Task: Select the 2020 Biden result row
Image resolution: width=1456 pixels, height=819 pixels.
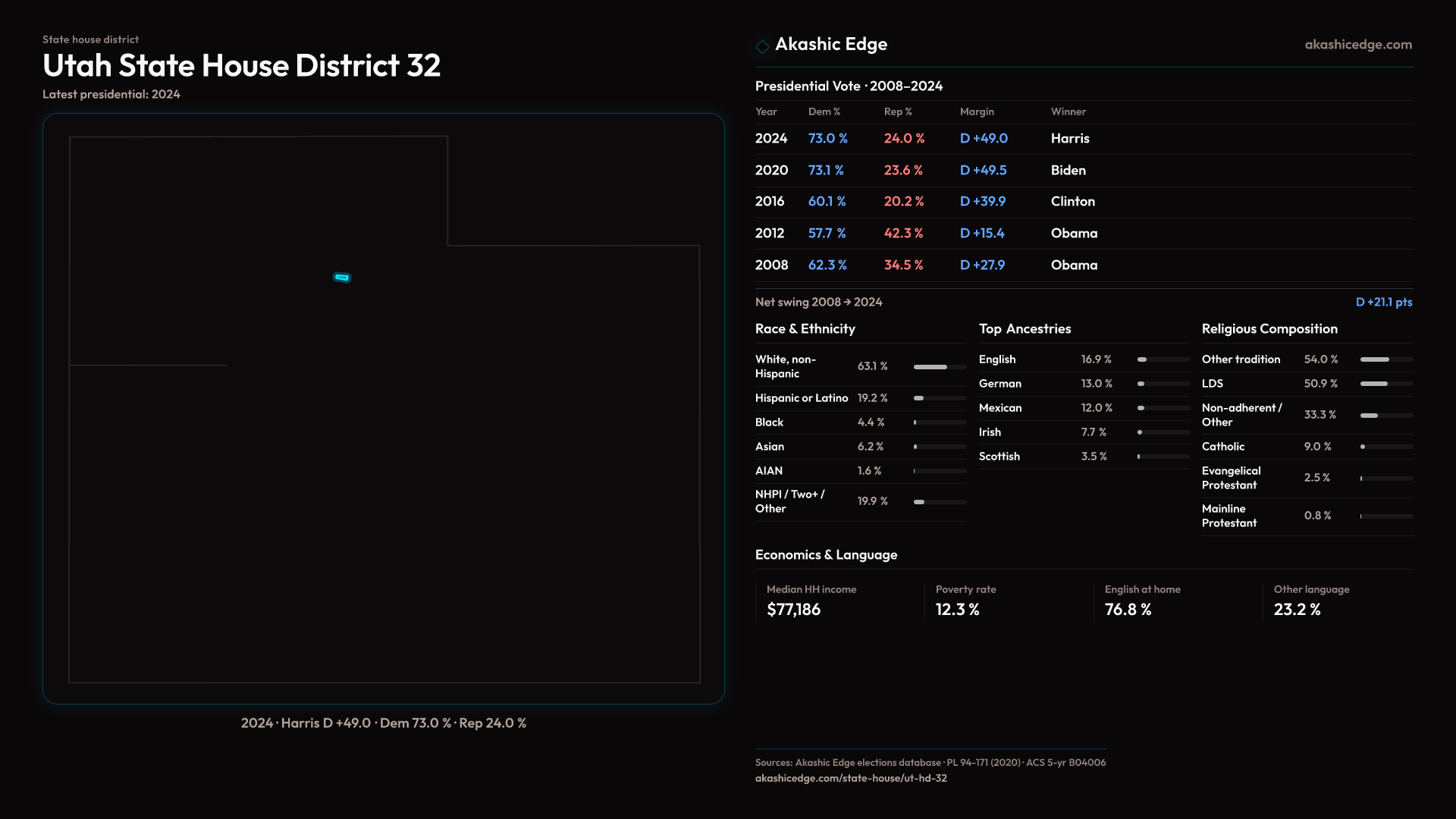Action: click(1068, 171)
